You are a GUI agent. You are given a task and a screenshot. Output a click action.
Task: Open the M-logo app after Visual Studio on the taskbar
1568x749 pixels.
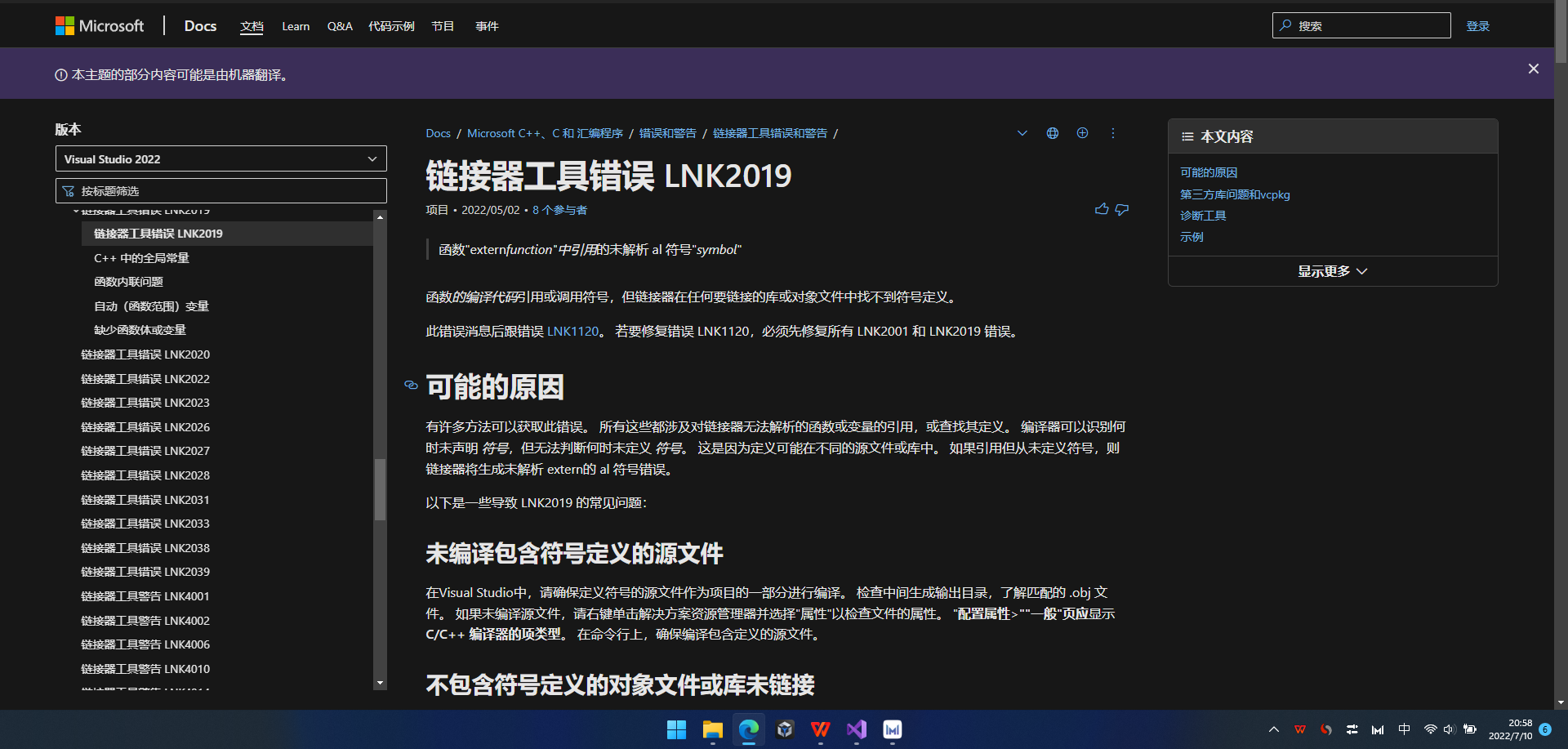(x=892, y=729)
